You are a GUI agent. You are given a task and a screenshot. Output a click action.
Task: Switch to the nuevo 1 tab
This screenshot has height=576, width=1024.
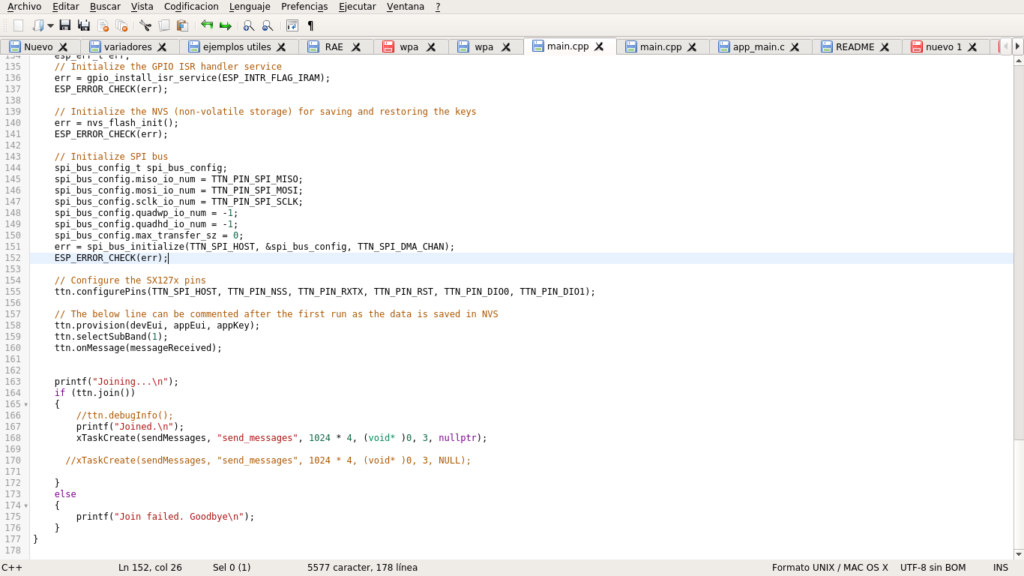[943, 47]
